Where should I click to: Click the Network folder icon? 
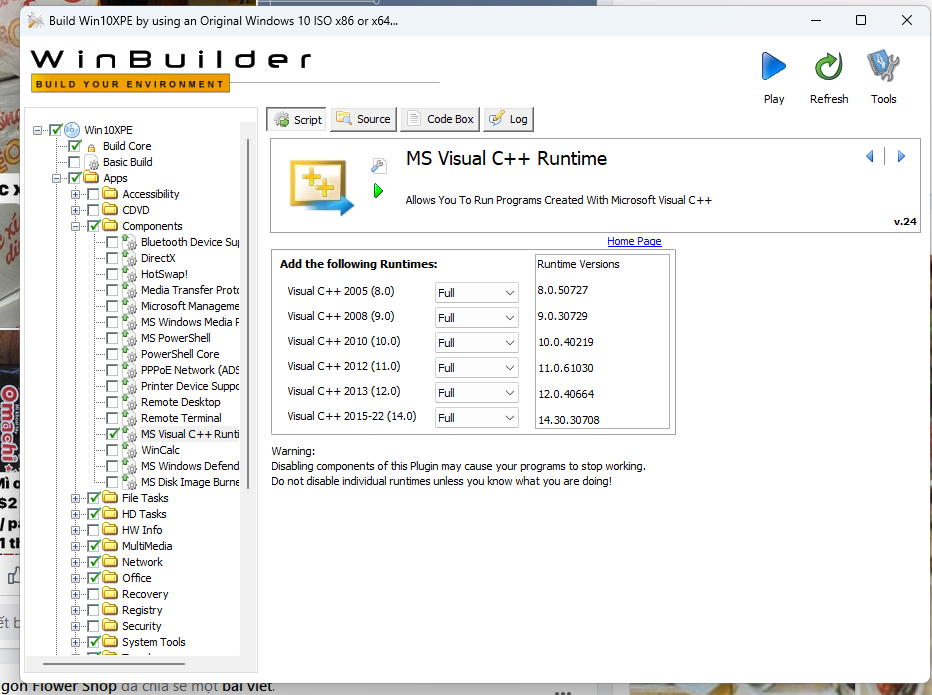click(x=110, y=562)
